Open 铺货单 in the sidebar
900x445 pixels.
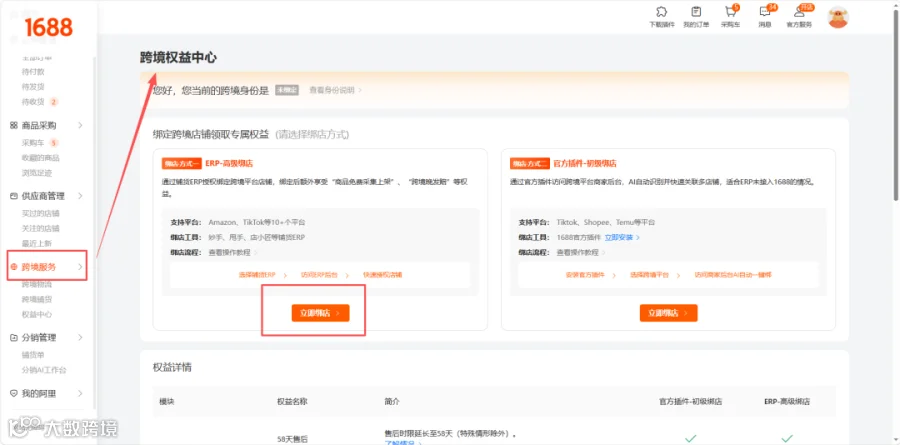click(33, 355)
